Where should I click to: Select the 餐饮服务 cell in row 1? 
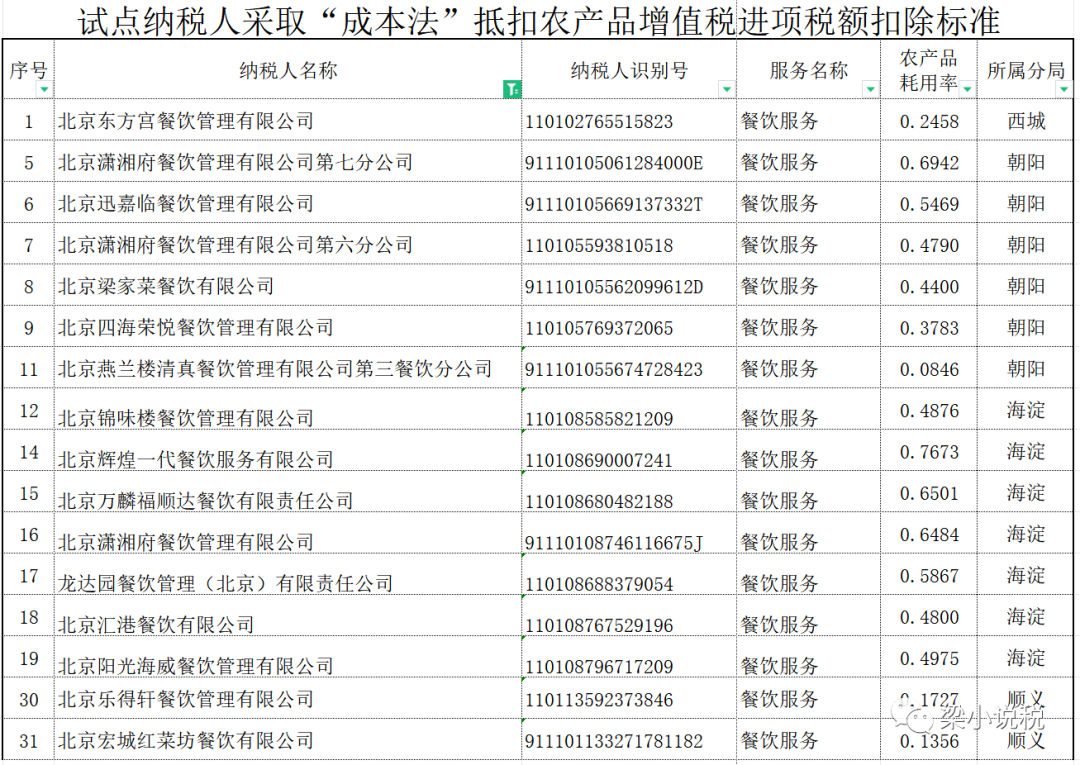[809, 120]
